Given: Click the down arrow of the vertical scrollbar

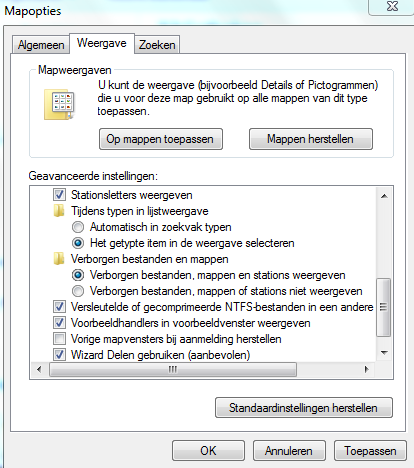Looking at the screenshot, I should pyautogui.click(x=384, y=353).
